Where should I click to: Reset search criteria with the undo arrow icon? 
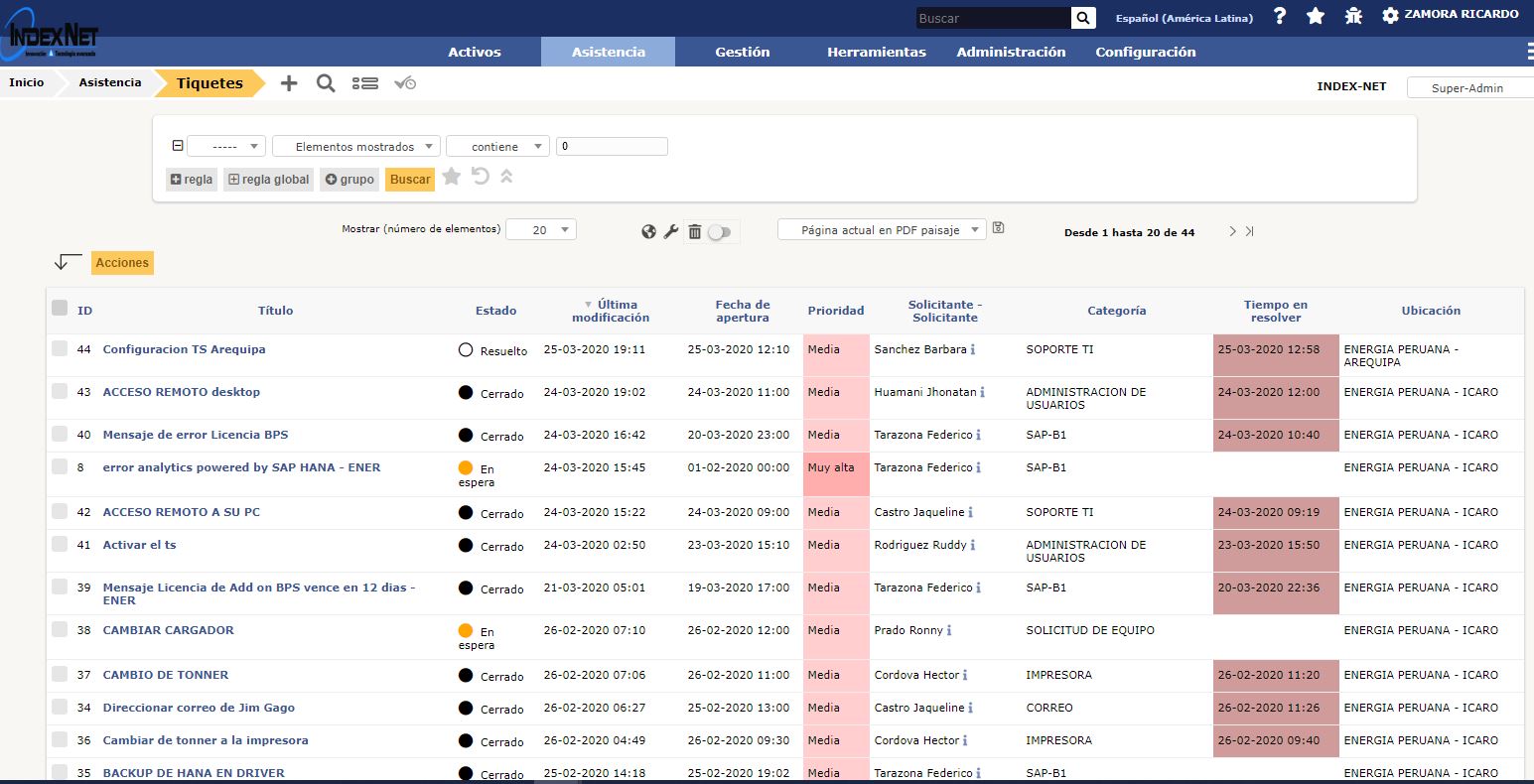tap(481, 177)
